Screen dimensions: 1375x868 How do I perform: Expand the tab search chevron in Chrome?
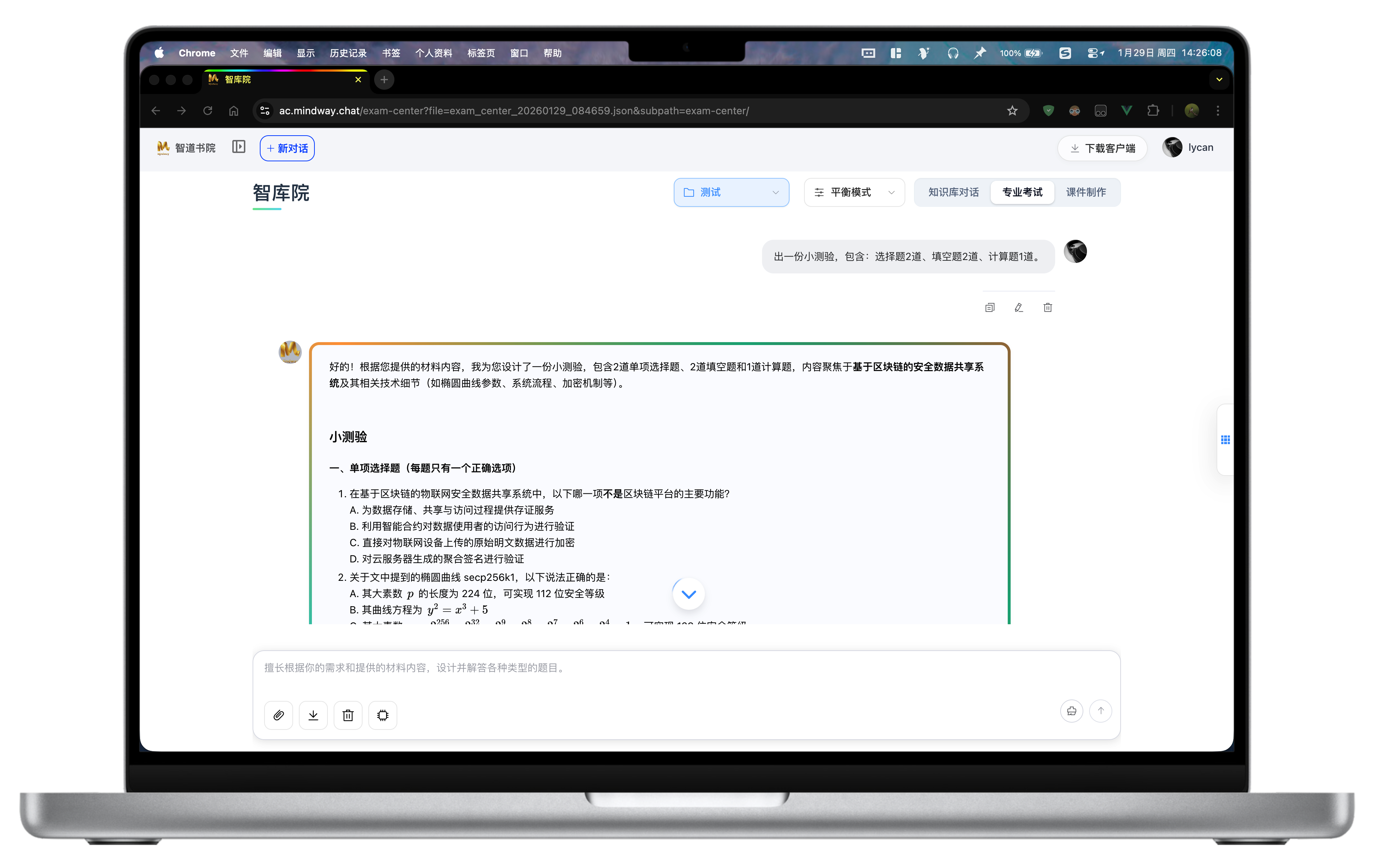tap(1219, 80)
